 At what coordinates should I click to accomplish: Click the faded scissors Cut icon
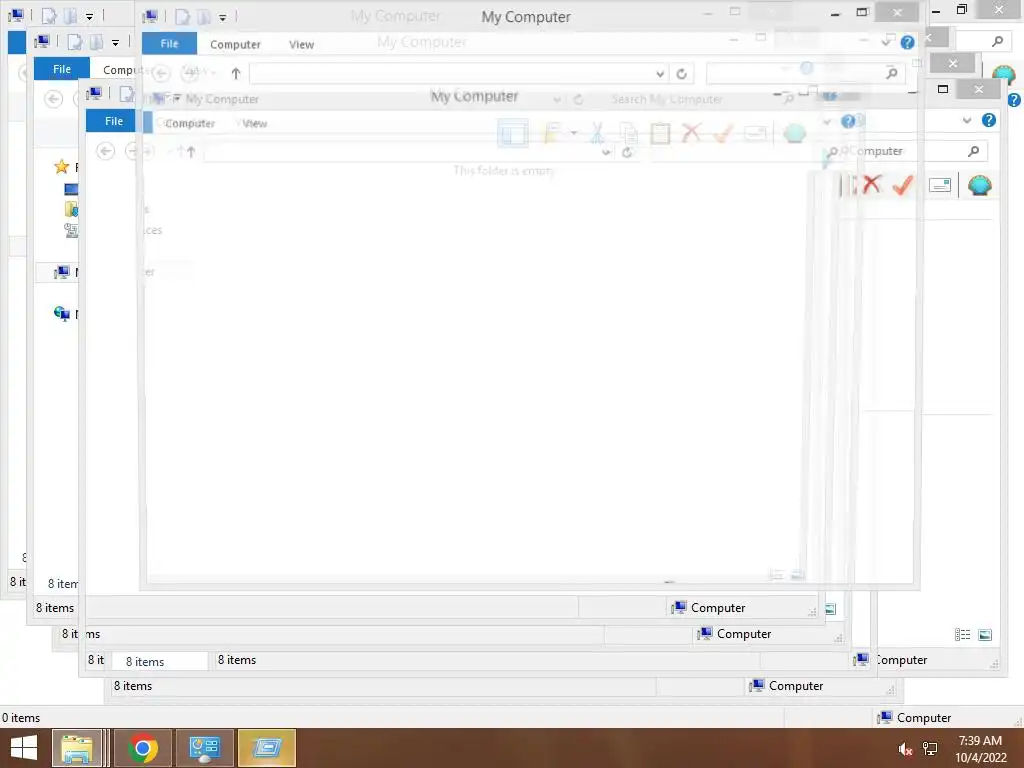[596, 133]
